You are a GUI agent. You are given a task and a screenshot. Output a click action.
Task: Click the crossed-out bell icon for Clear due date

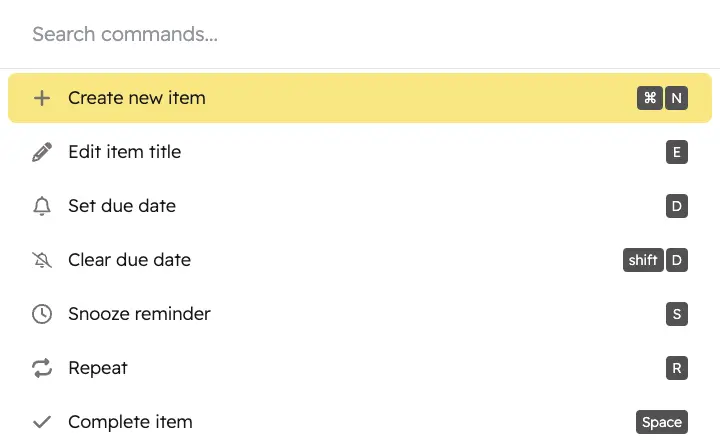42,260
